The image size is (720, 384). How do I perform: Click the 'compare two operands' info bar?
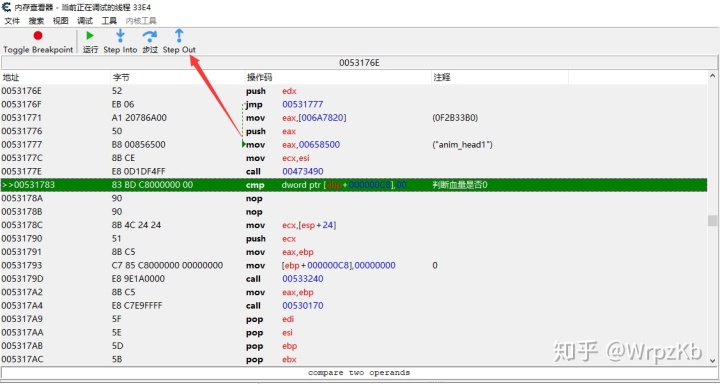coord(359,373)
